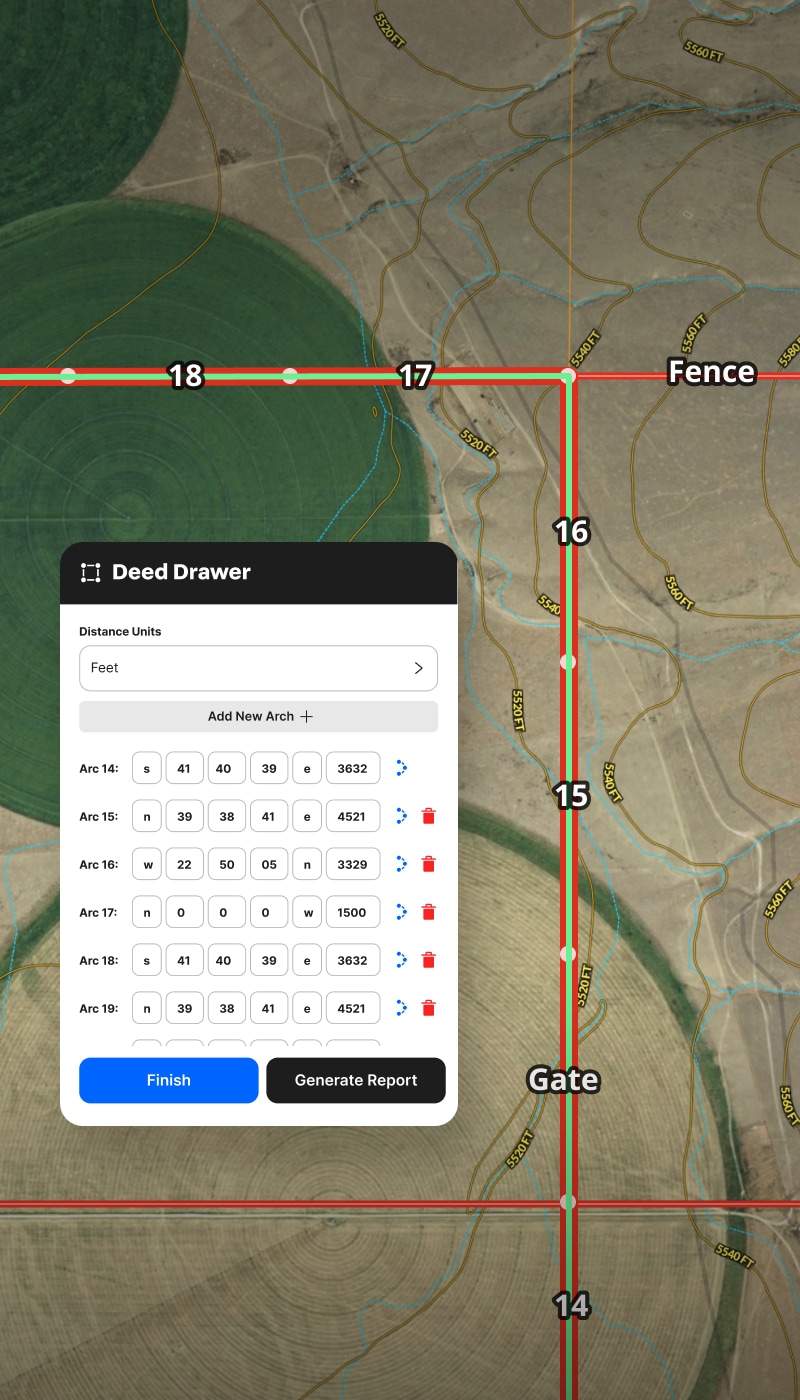Viewport: 800px width, 1400px height.
Task: Click Arc 19 seconds field 41
Action: click(269, 1008)
